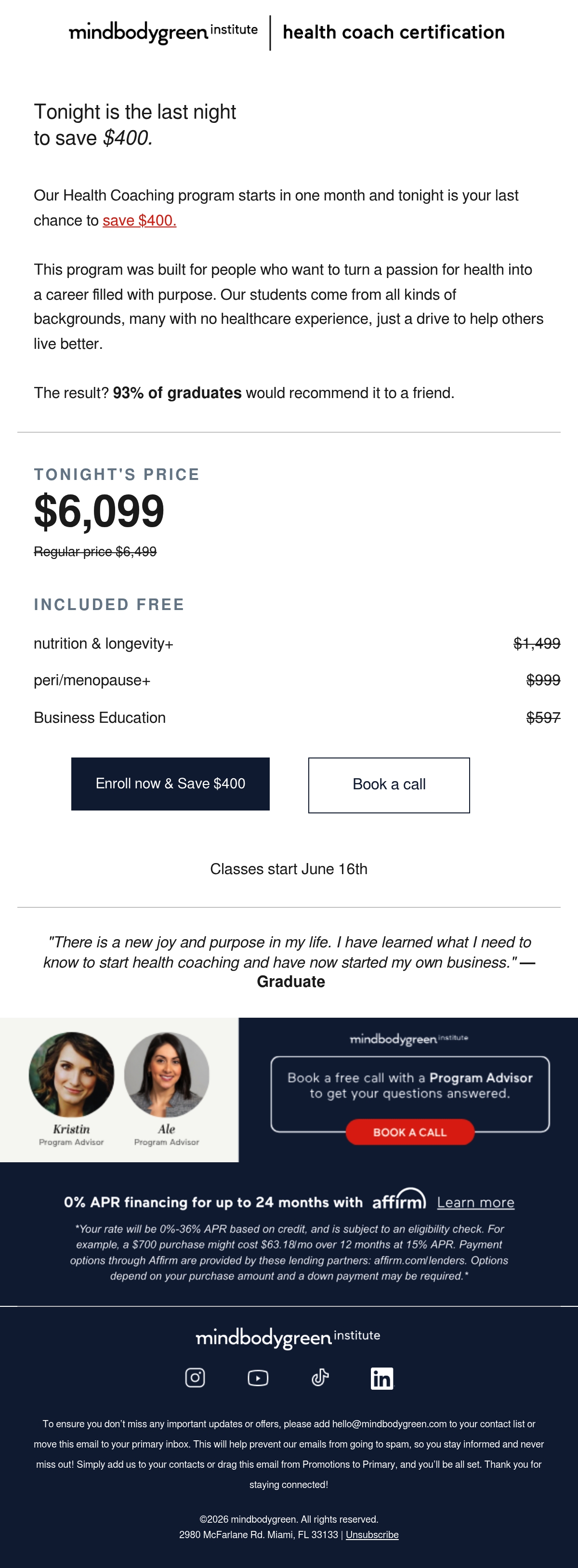The image size is (578, 1568).
Task: Click the 'health coach certification' header title
Action: click(x=394, y=32)
